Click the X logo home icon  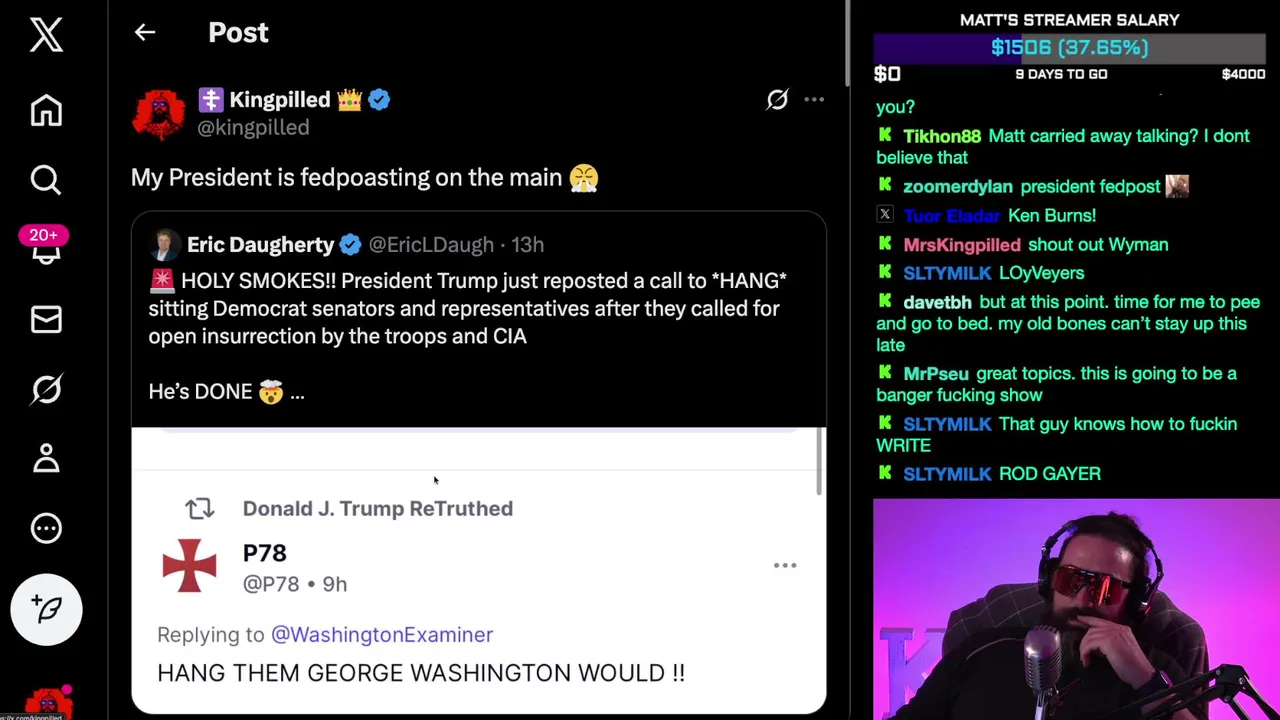[46, 35]
